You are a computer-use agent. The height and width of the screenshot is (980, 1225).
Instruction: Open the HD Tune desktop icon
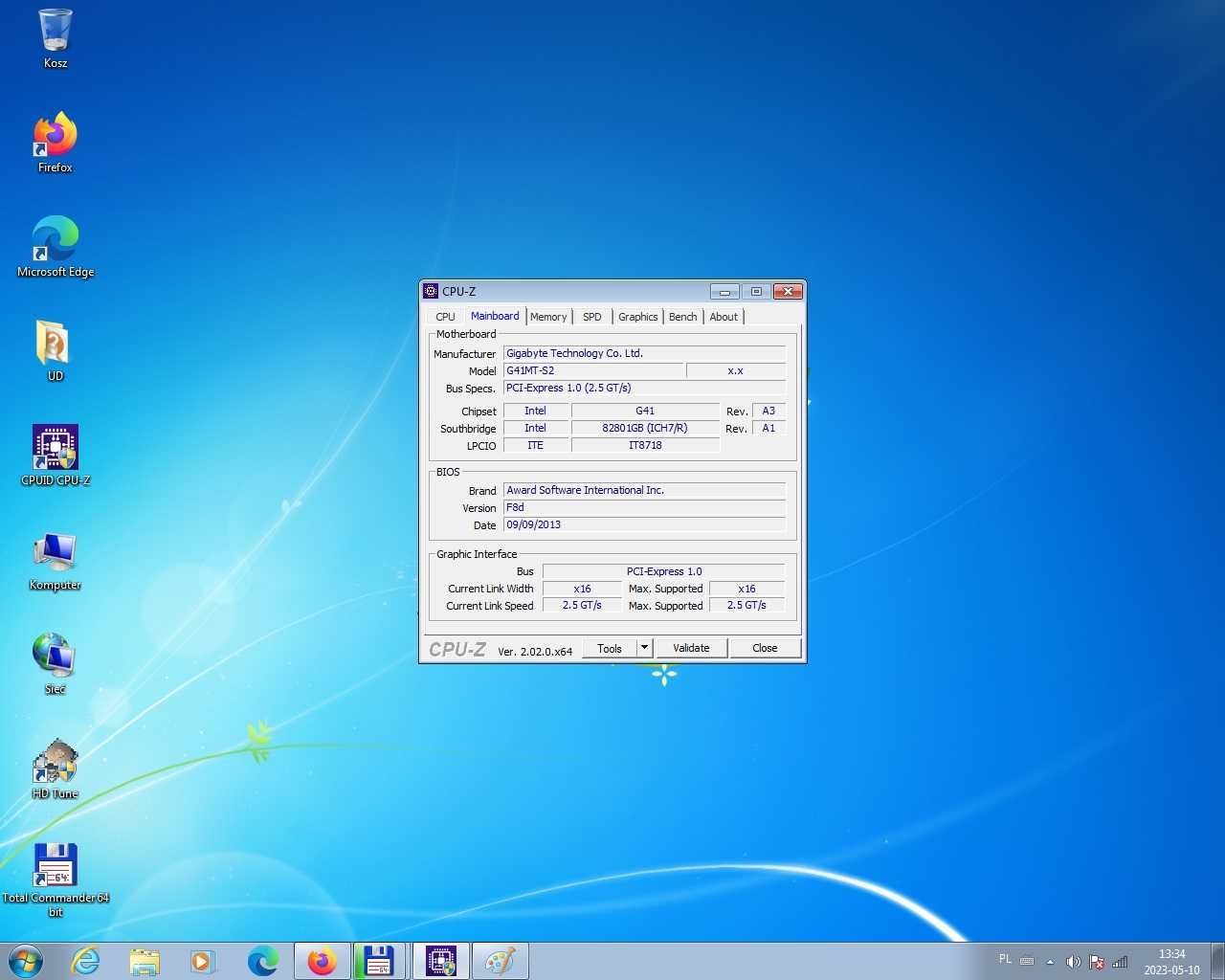click(x=56, y=768)
